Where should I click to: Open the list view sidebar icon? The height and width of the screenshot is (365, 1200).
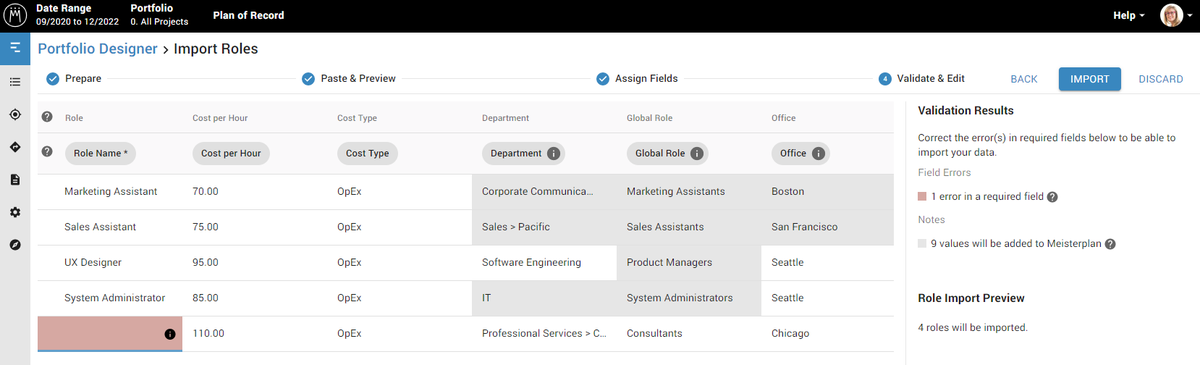coord(15,82)
